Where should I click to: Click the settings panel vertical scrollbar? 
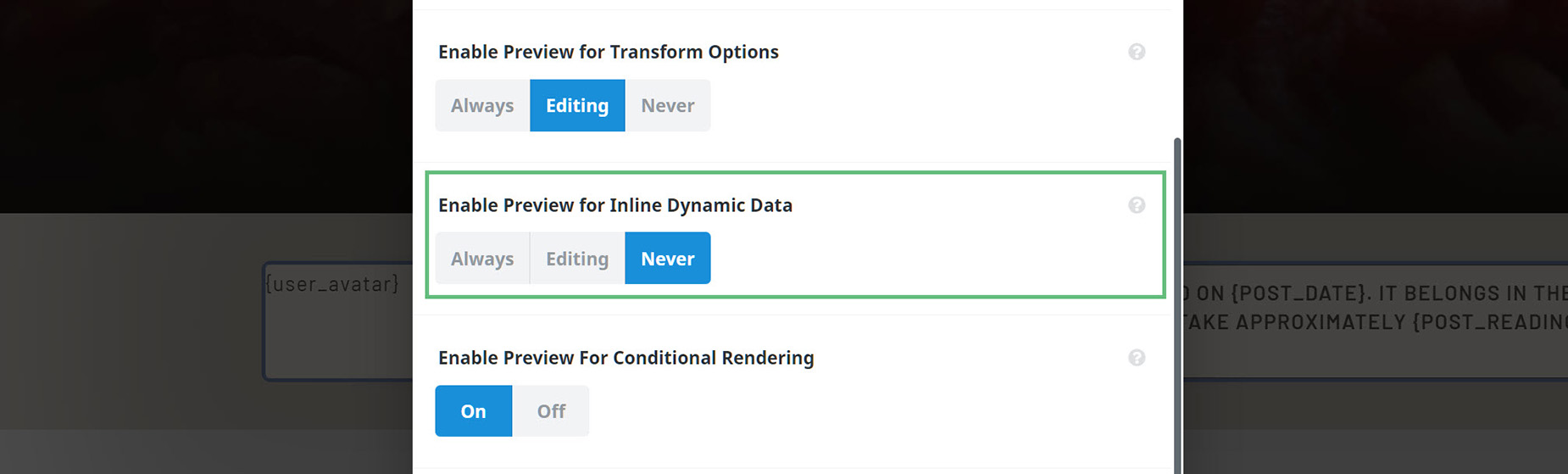point(1176,305)
